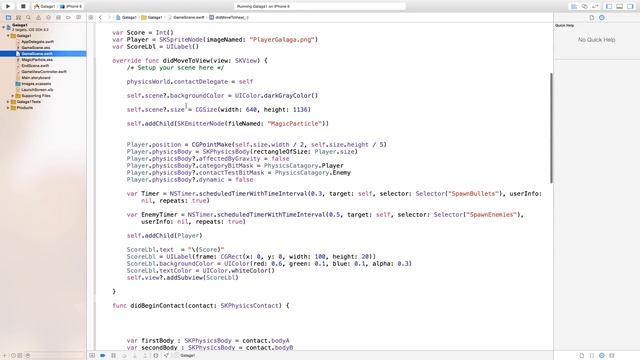
Task: Click in the line 'self.addChild(Player)'
Action: [164, 236]
